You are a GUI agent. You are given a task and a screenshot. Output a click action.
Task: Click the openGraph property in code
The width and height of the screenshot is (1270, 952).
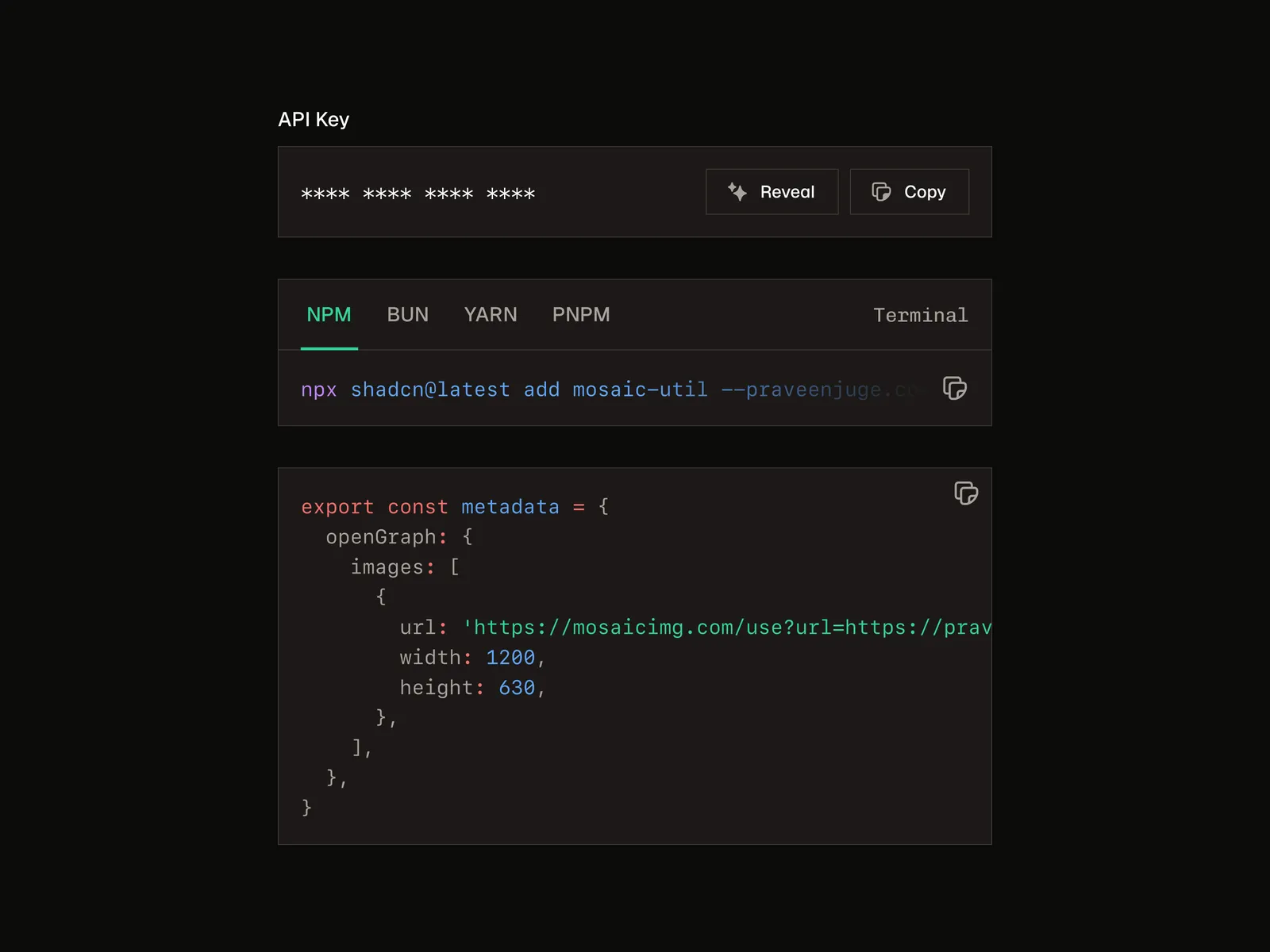[x=381, y=537]
